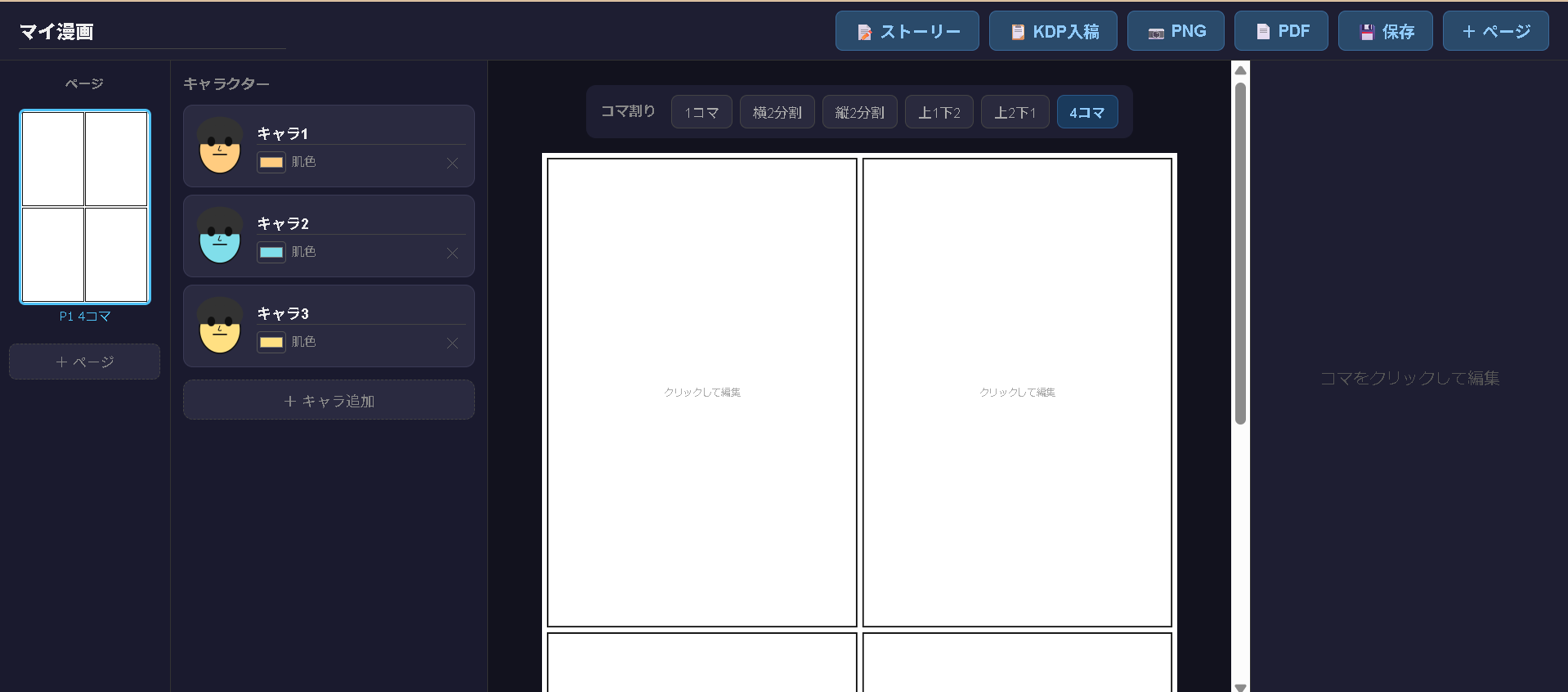
Task: Choose the 1コマ layout
Action: 701,112
